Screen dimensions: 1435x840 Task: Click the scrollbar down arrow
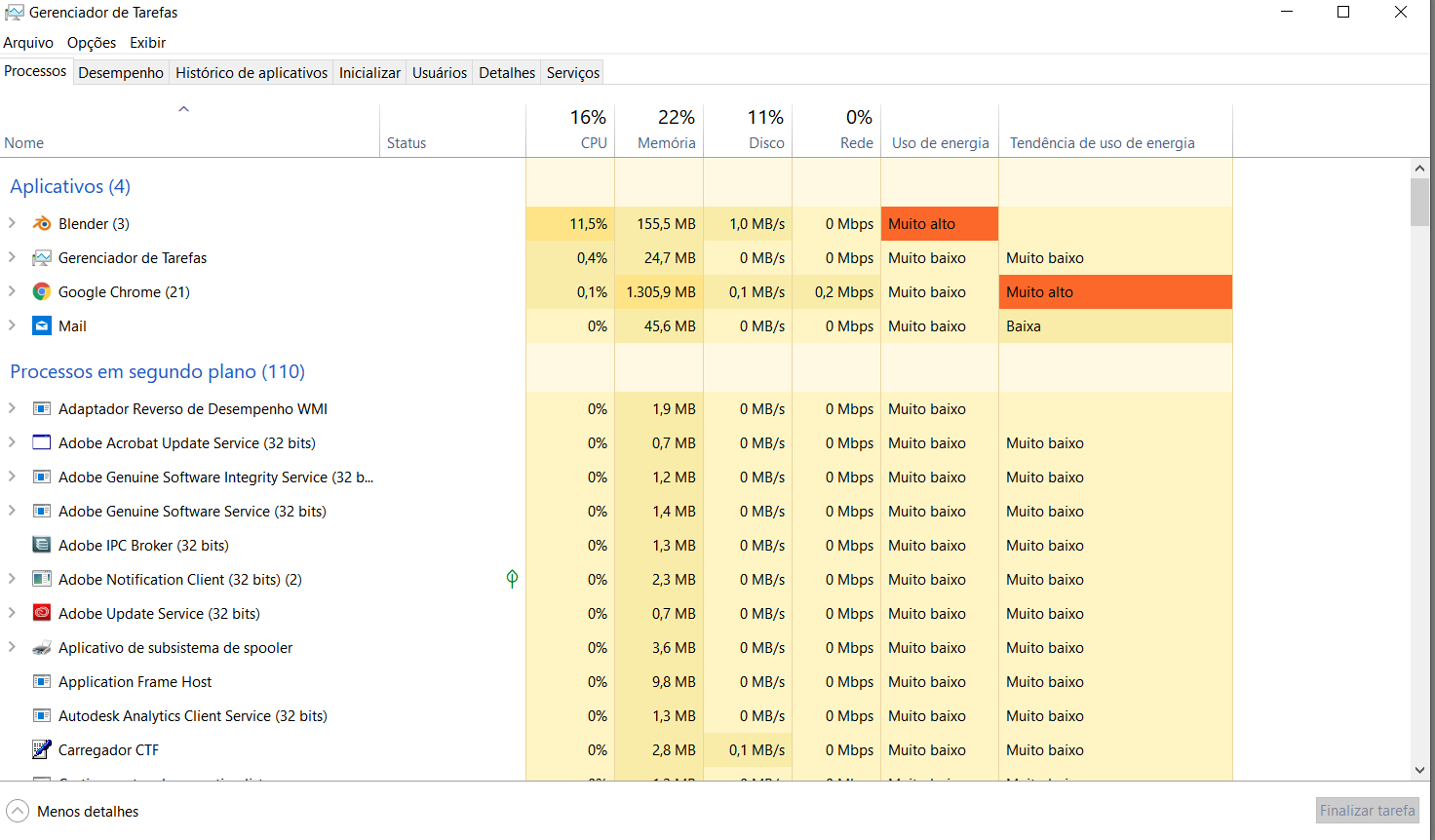(1419, 770)
